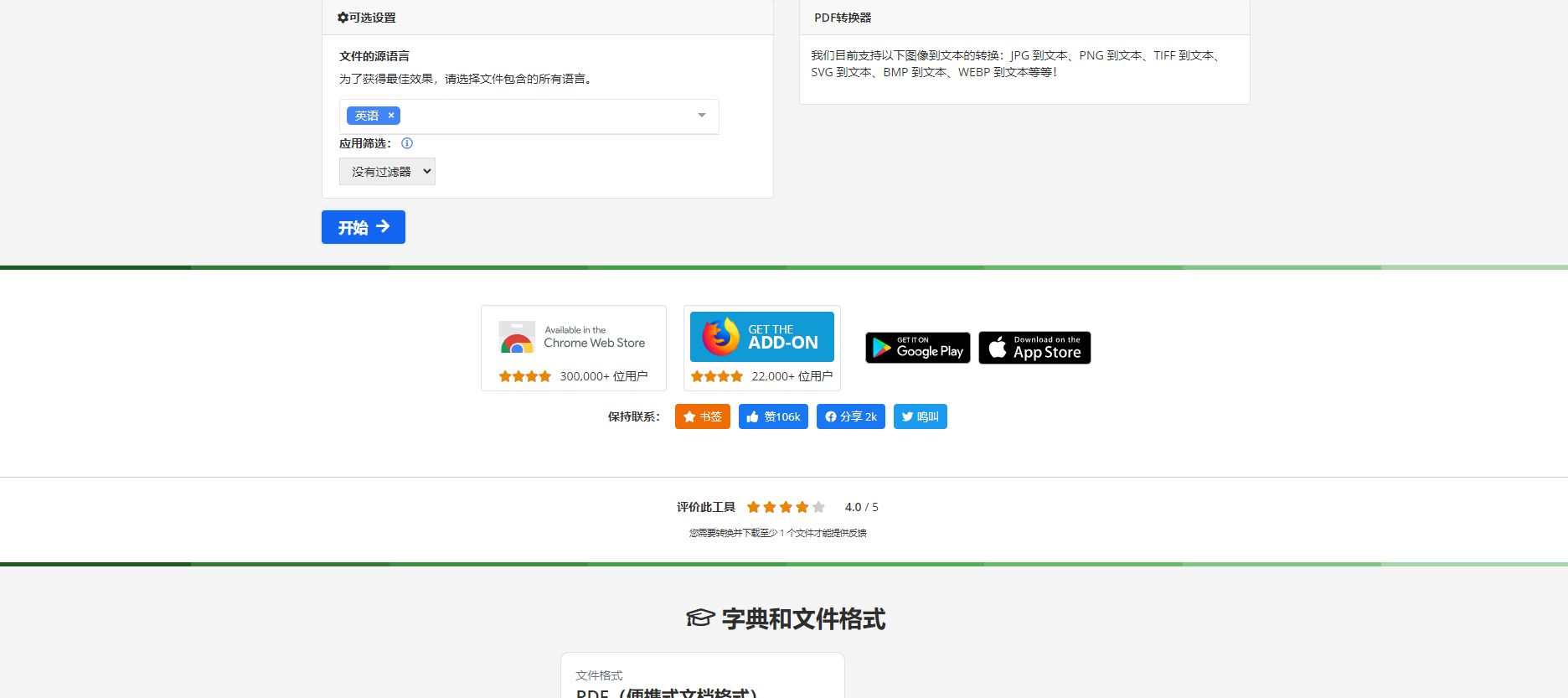This screenshot has width=1568, height=698.
Task: Click the 赞106k like button
Action: pyautogui.click(x=773, y=416)
